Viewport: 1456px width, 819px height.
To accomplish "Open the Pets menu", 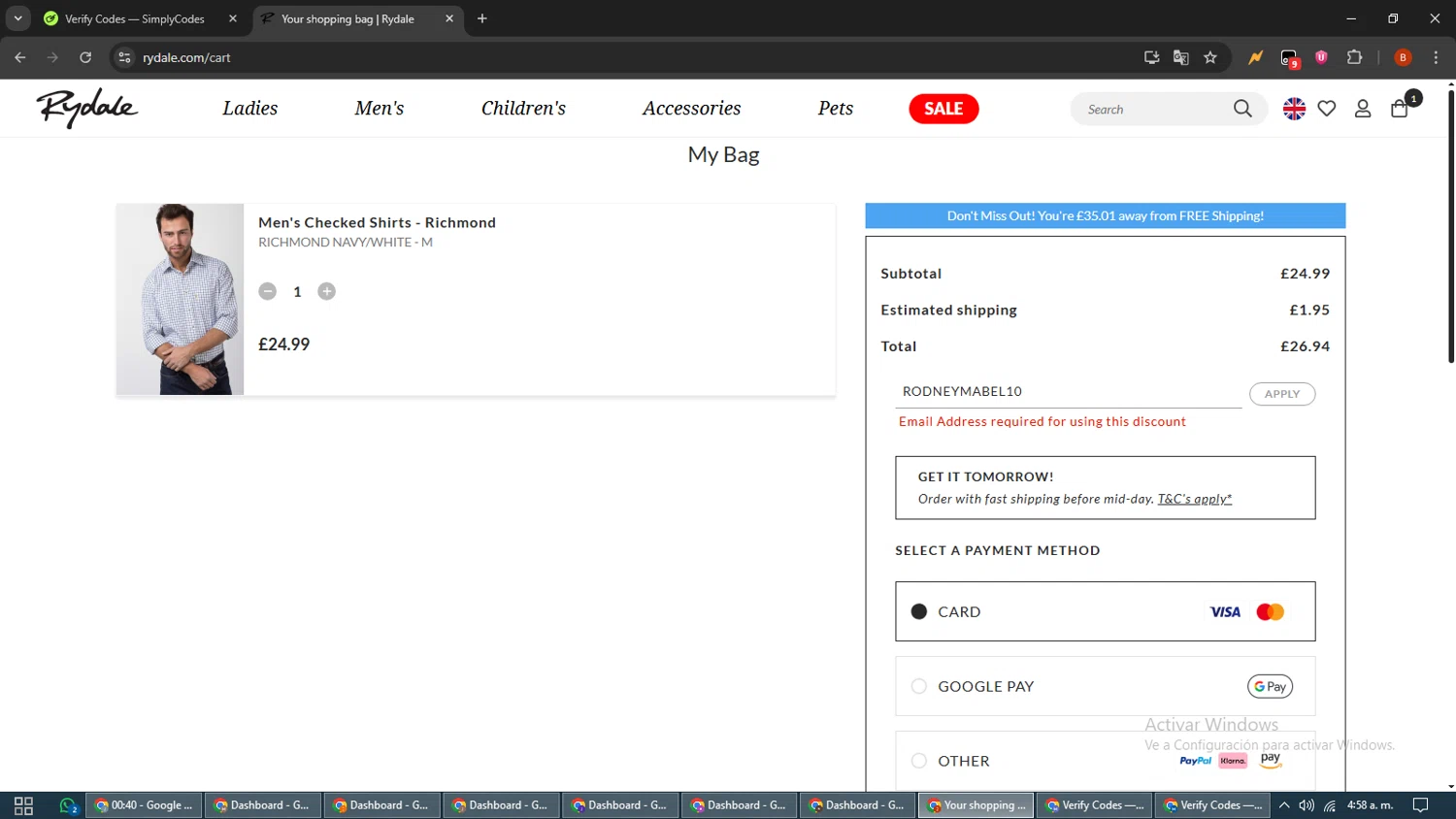I will pyautogui.click(x=836, y=108).
